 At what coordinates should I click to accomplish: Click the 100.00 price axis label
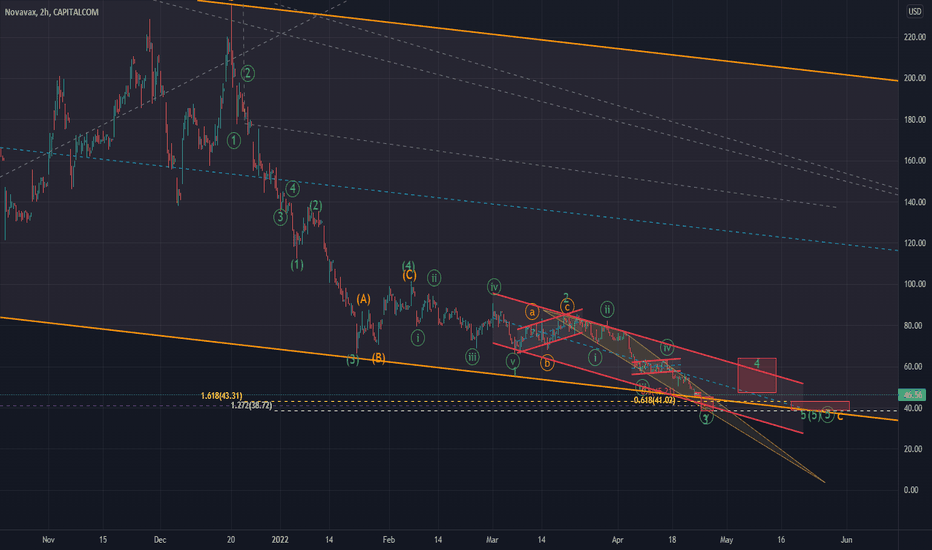pos(915,284)
